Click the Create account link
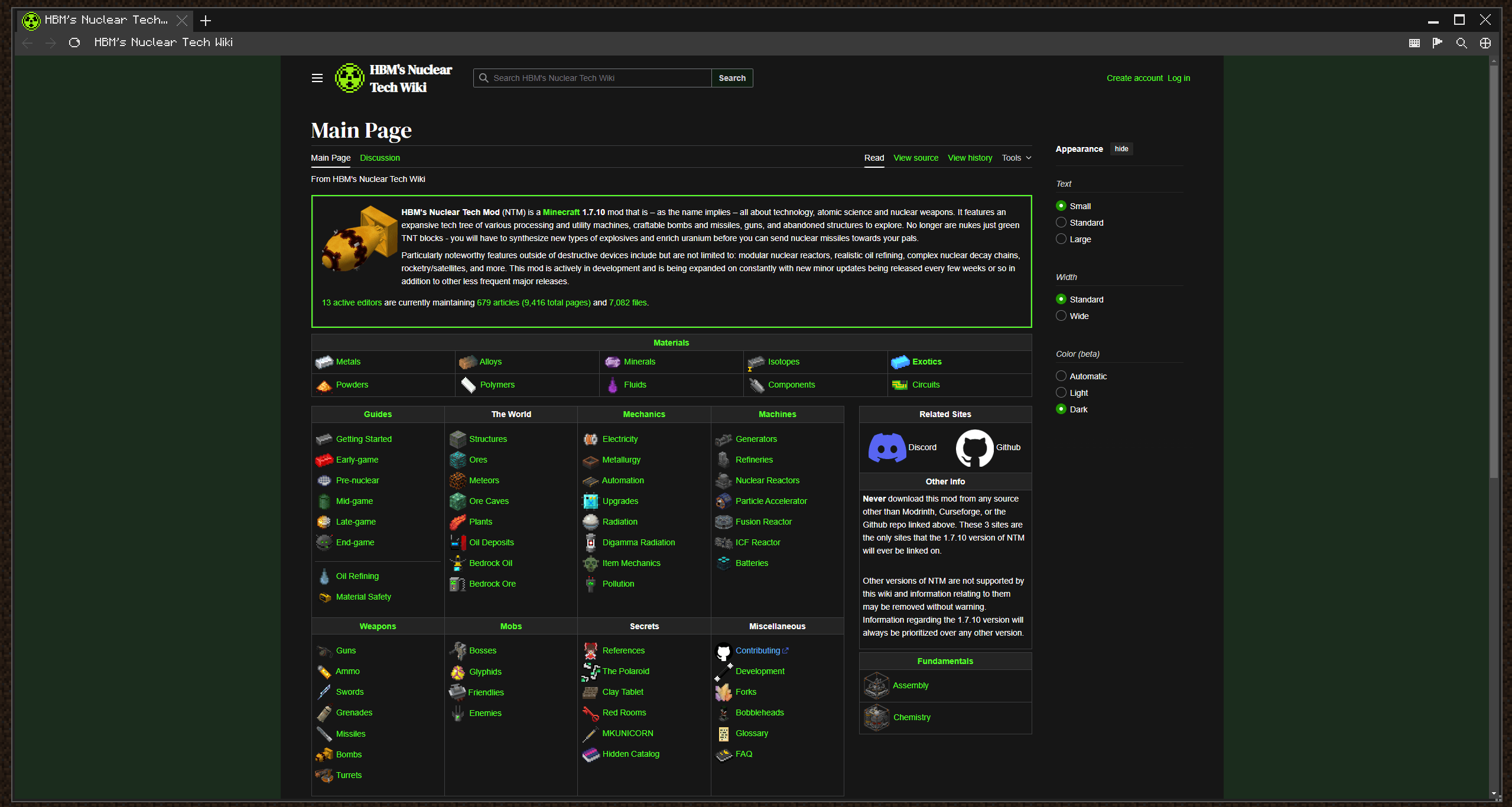This screenshot has height=807, width=1512. [x=1134, y=78]
